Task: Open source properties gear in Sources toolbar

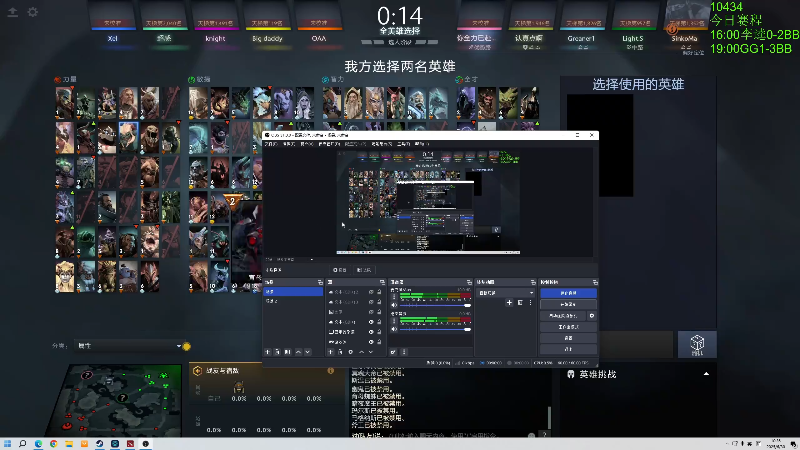Action: click(x=351, y=352)
